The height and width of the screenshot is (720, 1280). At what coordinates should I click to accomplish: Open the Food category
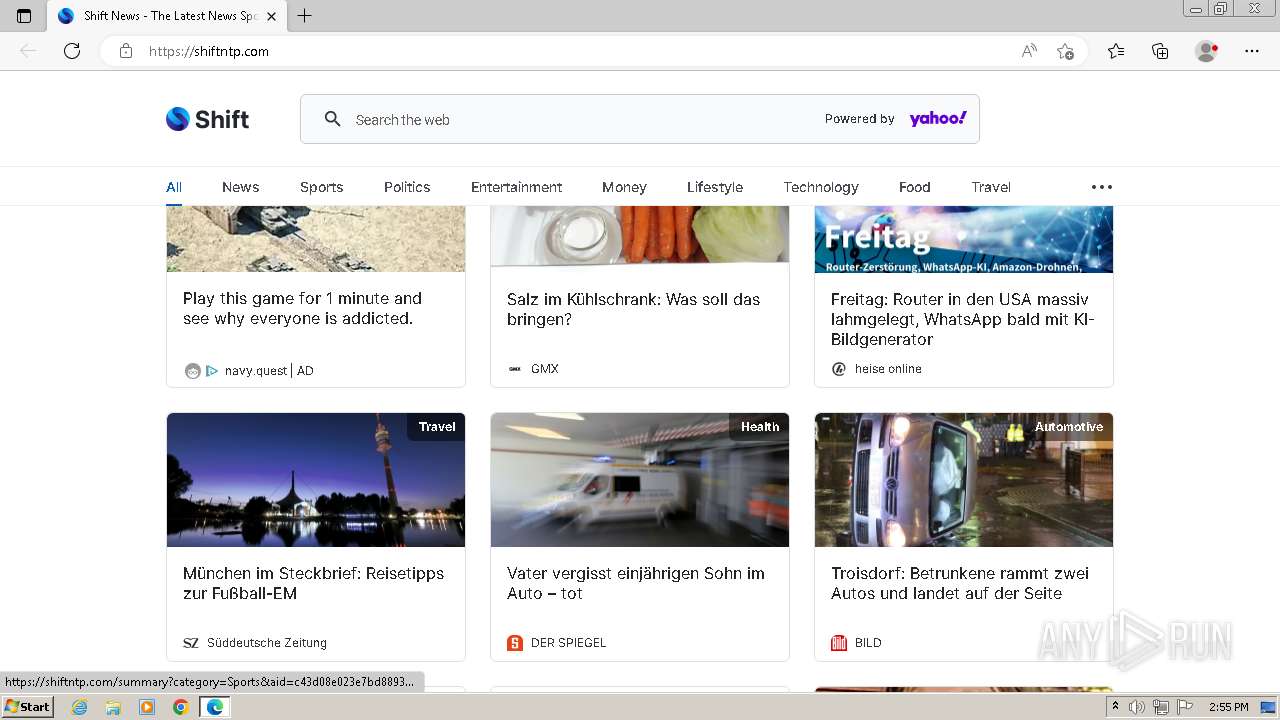click(914, 187)
